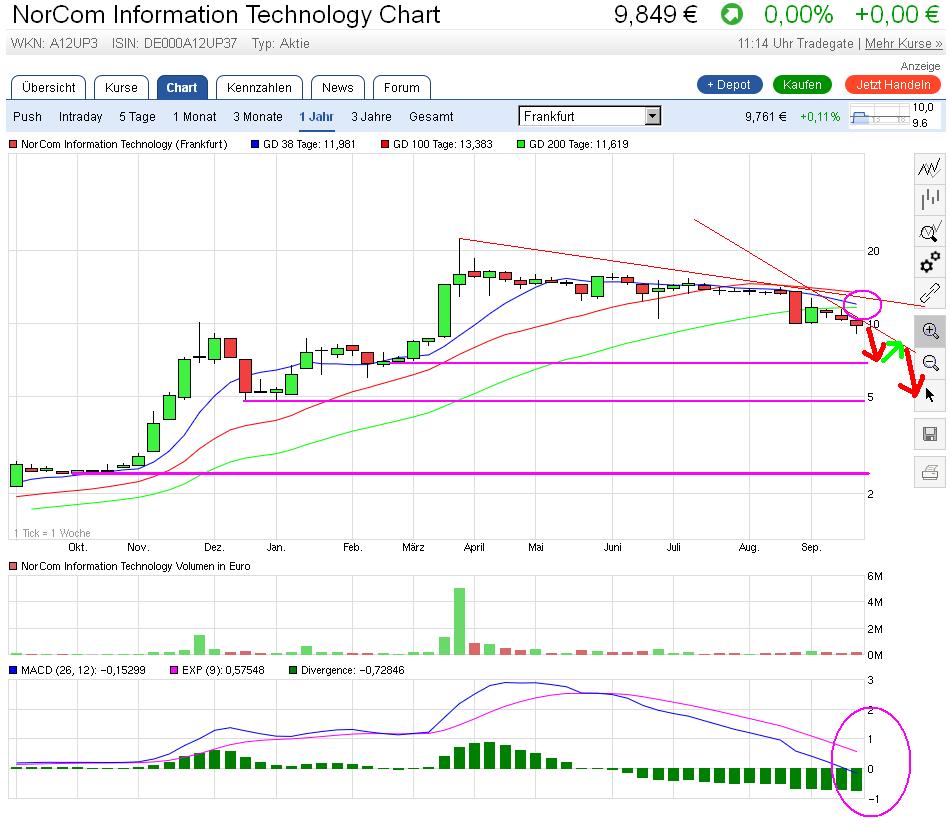Open chart analysis magnifier tool
950x836 pixels.
pos(929,231)
